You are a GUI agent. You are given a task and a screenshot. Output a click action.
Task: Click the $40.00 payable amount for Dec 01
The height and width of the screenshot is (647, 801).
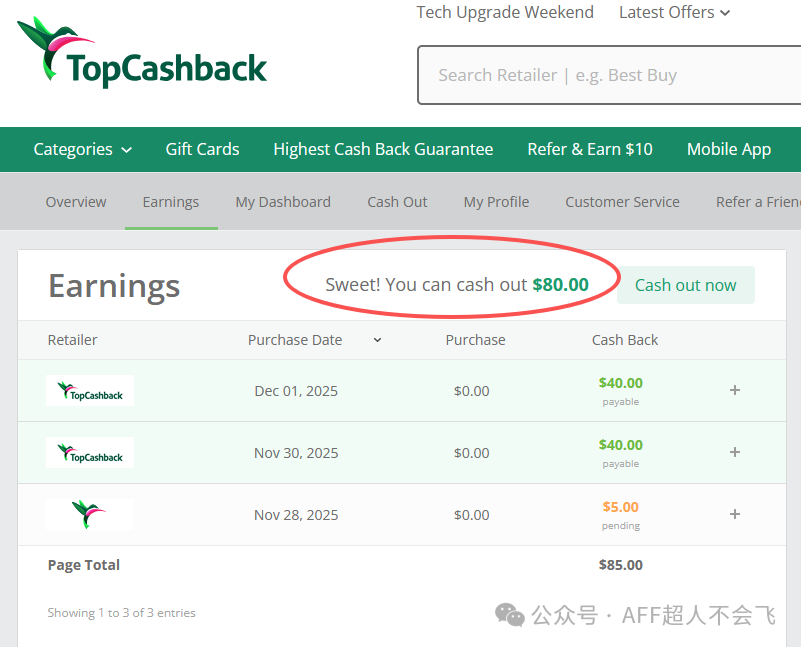[621, 382]
